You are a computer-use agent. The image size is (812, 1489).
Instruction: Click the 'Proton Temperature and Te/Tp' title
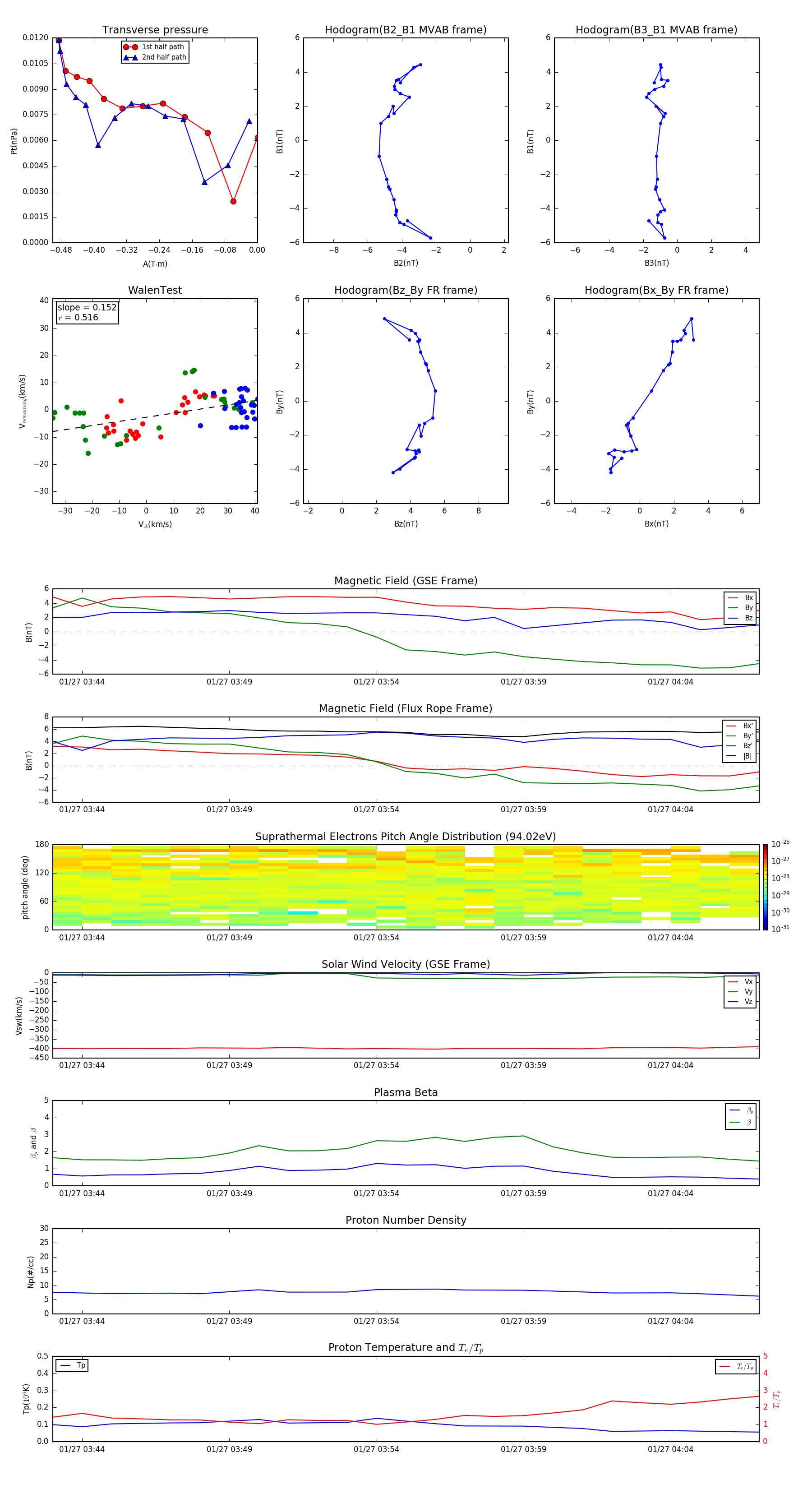(406, 1348)
